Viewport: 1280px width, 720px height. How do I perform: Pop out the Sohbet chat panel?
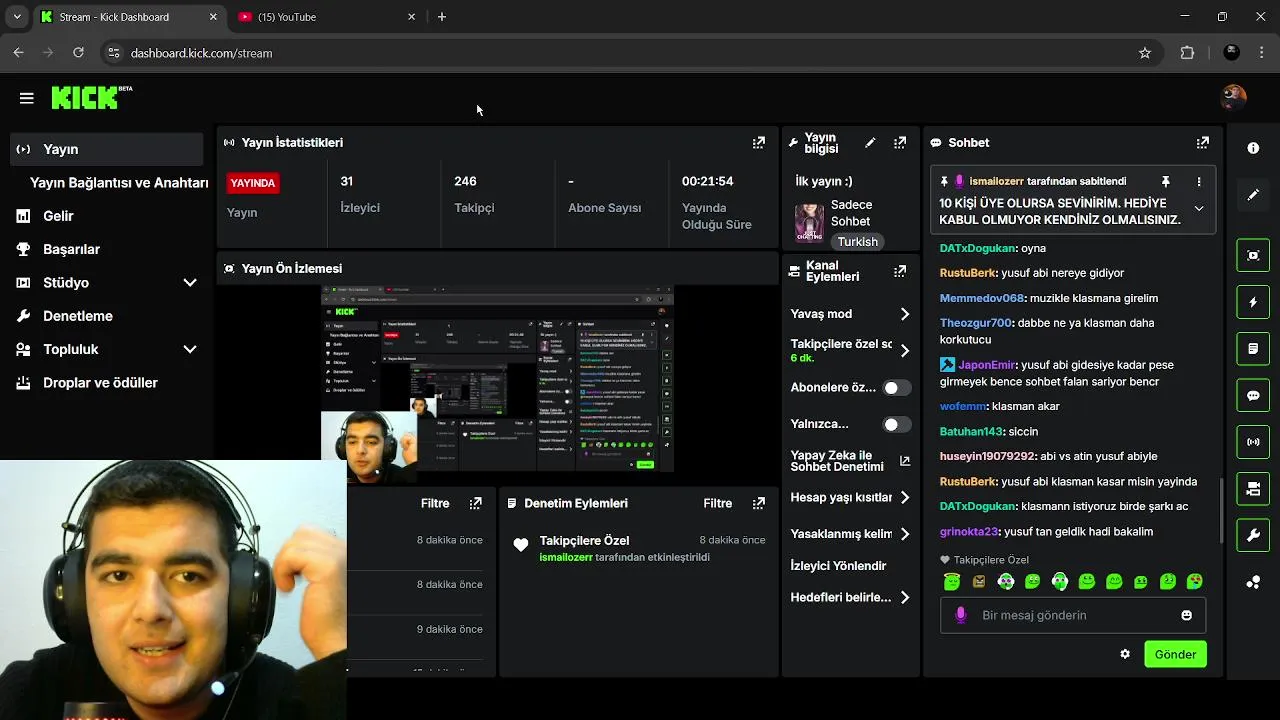[1202, 143]
